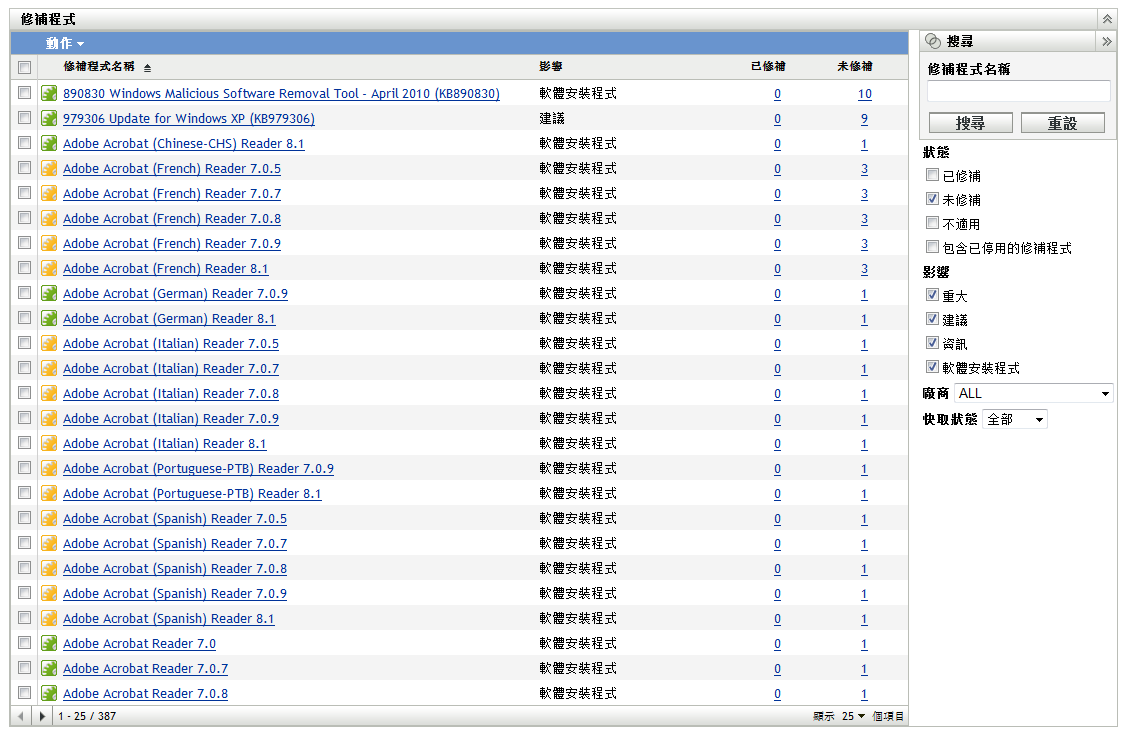
Task: Check the box for 979306 Update for Windows XP
Action: (24, 118)
